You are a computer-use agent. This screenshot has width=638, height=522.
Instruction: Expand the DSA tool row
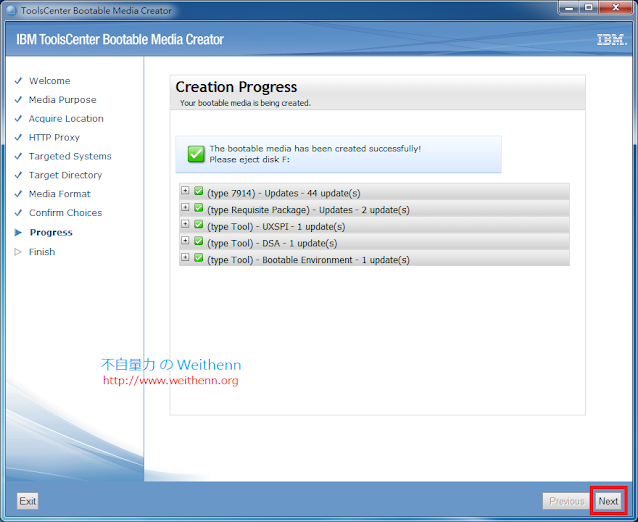[185, 240]
